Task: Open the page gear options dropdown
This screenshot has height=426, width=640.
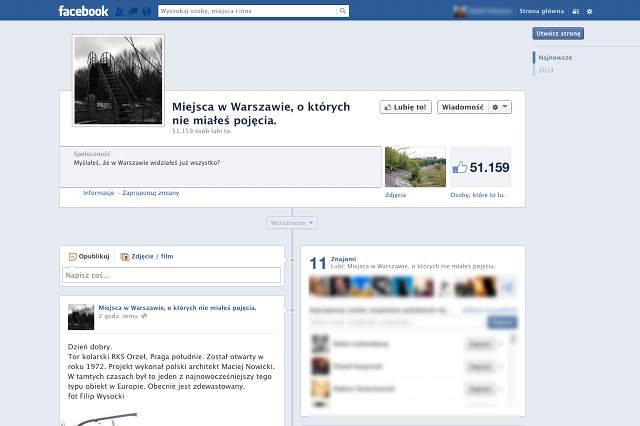Action: 500,107
